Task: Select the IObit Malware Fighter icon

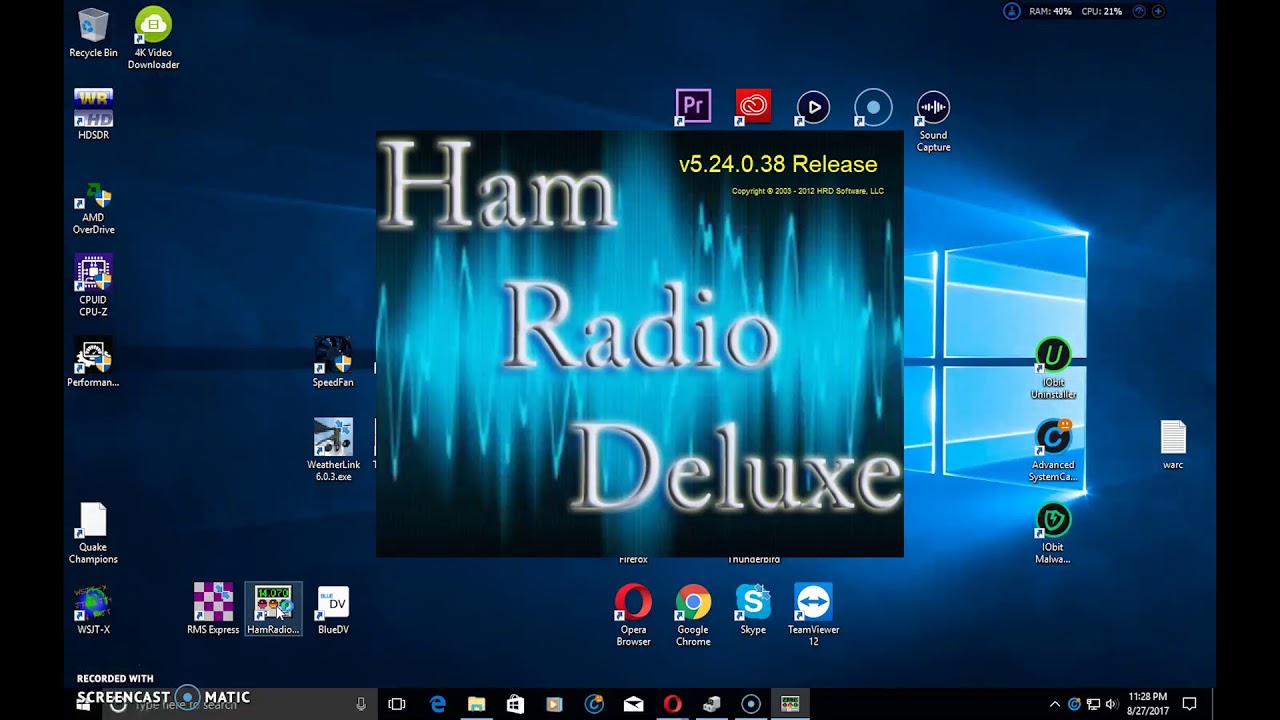Action: [1053, 533]
